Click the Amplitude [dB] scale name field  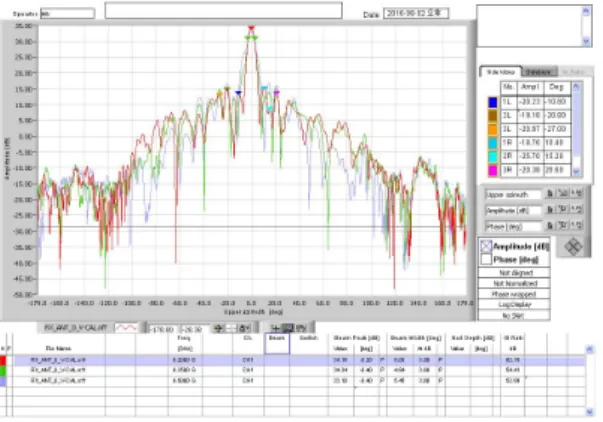(513, 210)
